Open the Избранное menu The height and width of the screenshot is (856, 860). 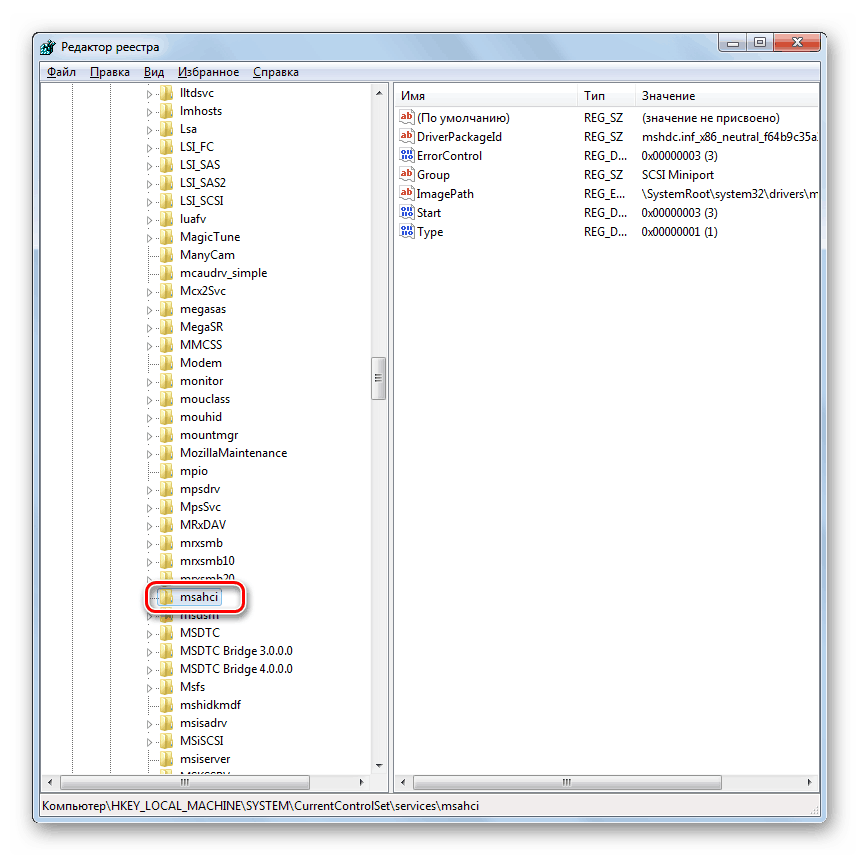click(x=208, y=72)
